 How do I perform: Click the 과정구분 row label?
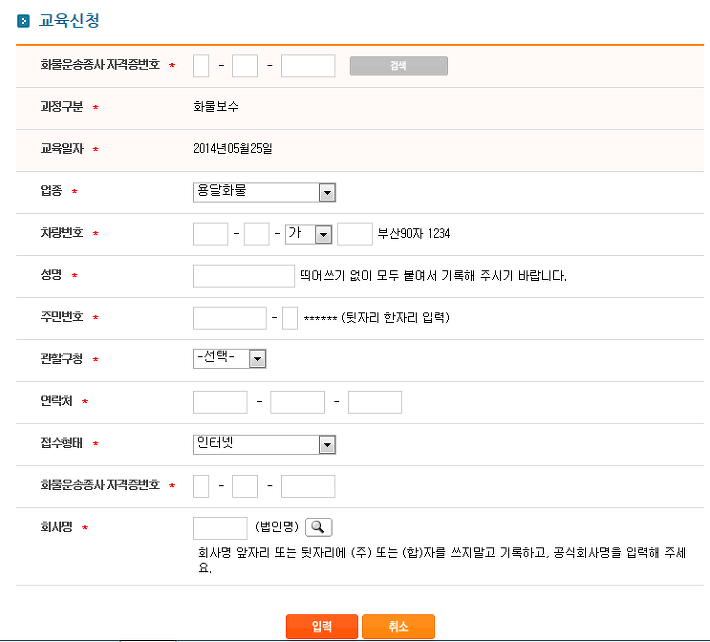click(62, 107)
